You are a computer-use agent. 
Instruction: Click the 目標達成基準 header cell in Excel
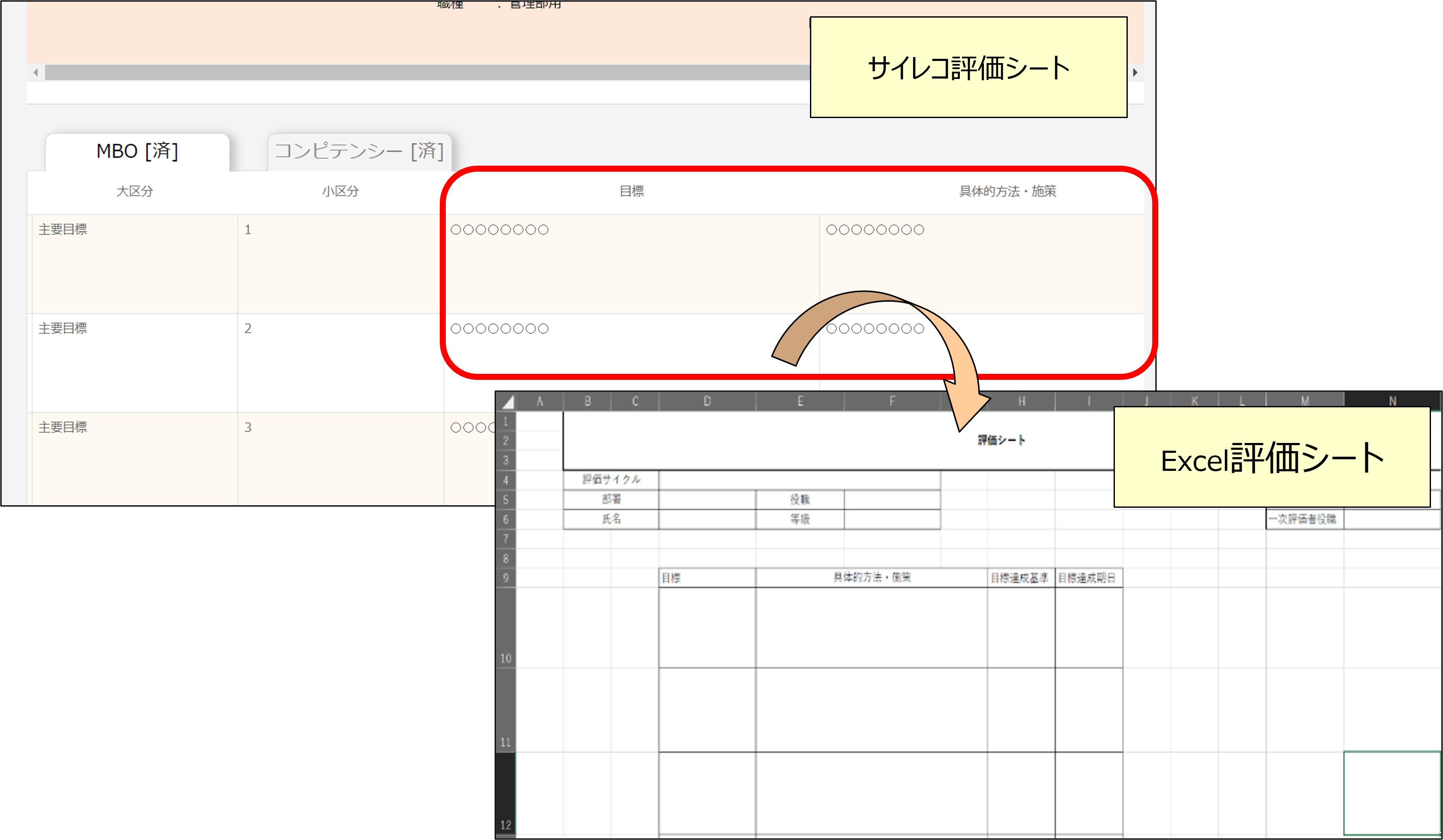pos(1020,578)
